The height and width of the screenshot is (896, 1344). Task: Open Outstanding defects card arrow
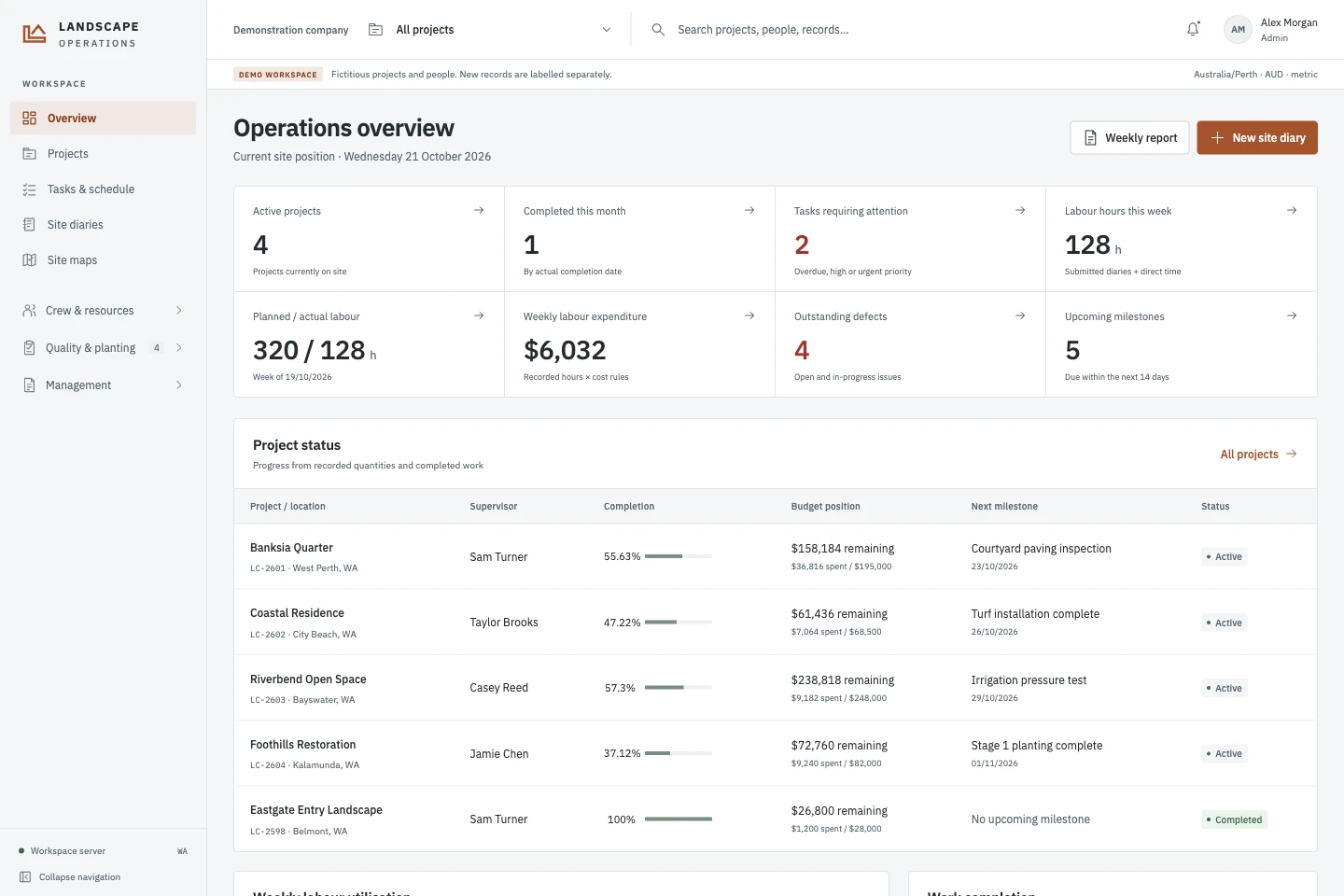pos(1020,315)
